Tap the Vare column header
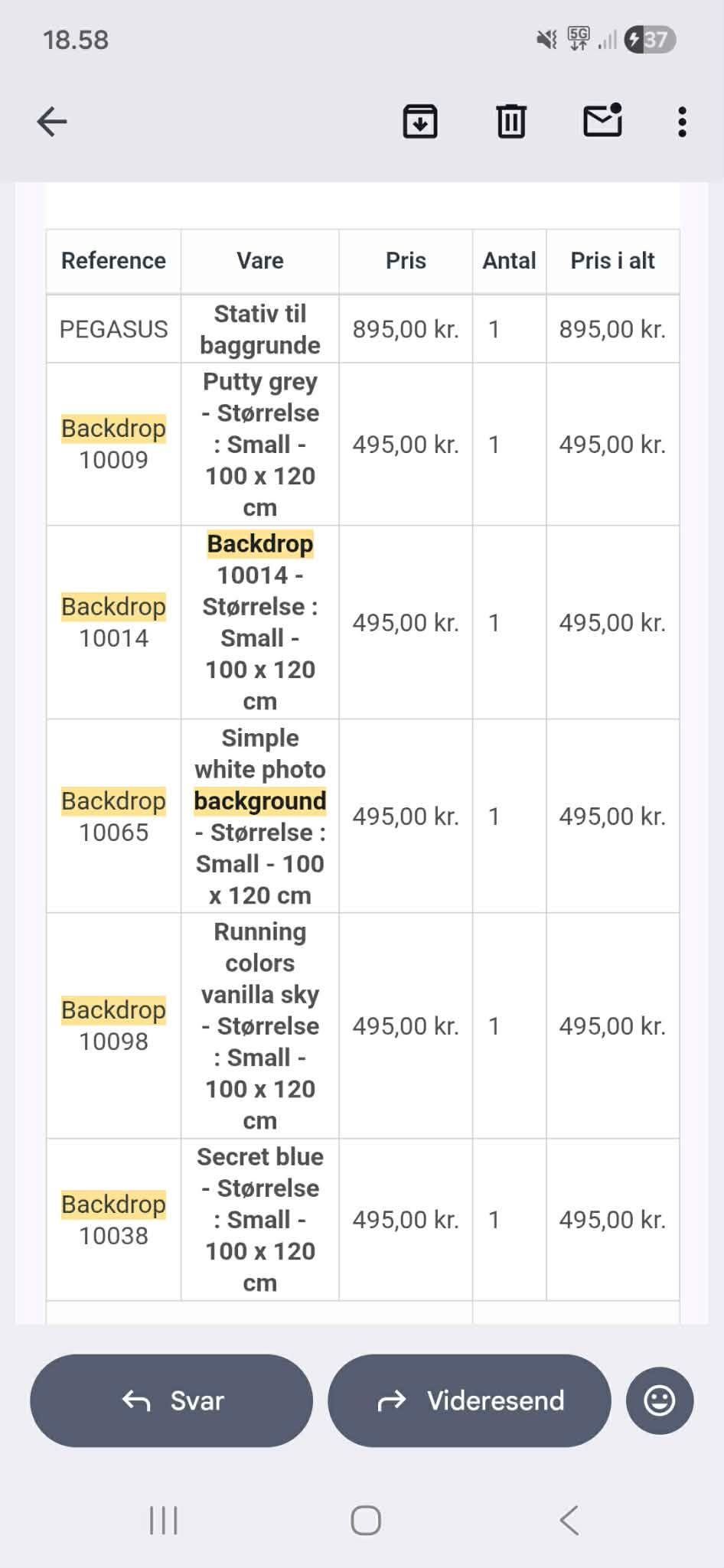The height and width of the screenshot is (1568, 724). [260, 261]
